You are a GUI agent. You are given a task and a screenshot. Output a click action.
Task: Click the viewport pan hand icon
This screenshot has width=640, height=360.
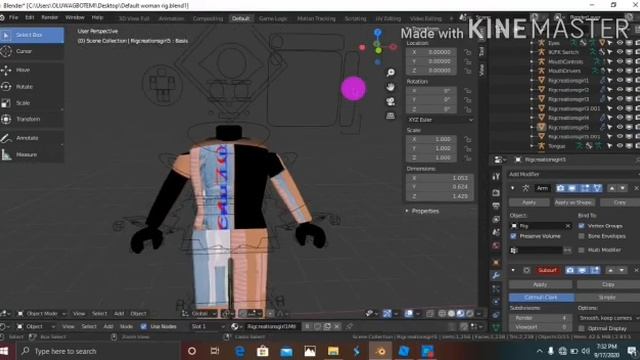pos(391,87)
